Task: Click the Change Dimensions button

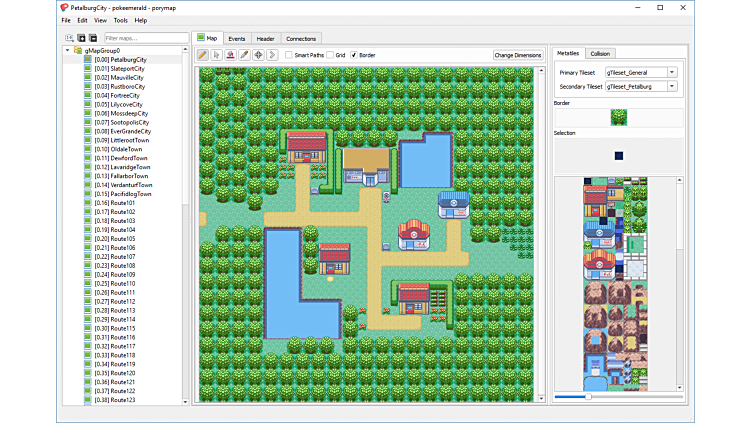Action: click(x=518, y=55)
